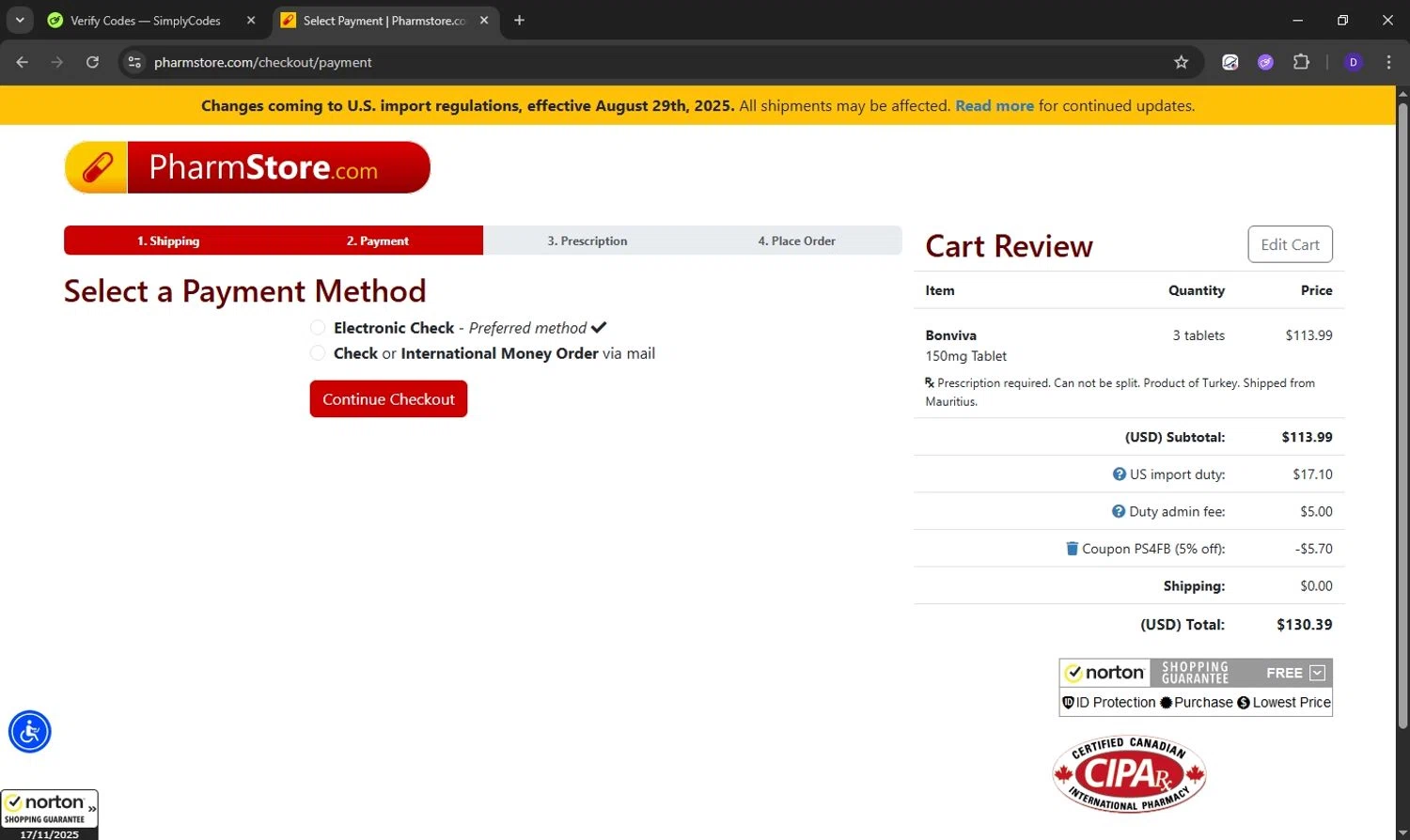Close the Verify Codes SimplyCodes tab
Image resolution: width=1410 pixels, height=840 pixels.
251,21
